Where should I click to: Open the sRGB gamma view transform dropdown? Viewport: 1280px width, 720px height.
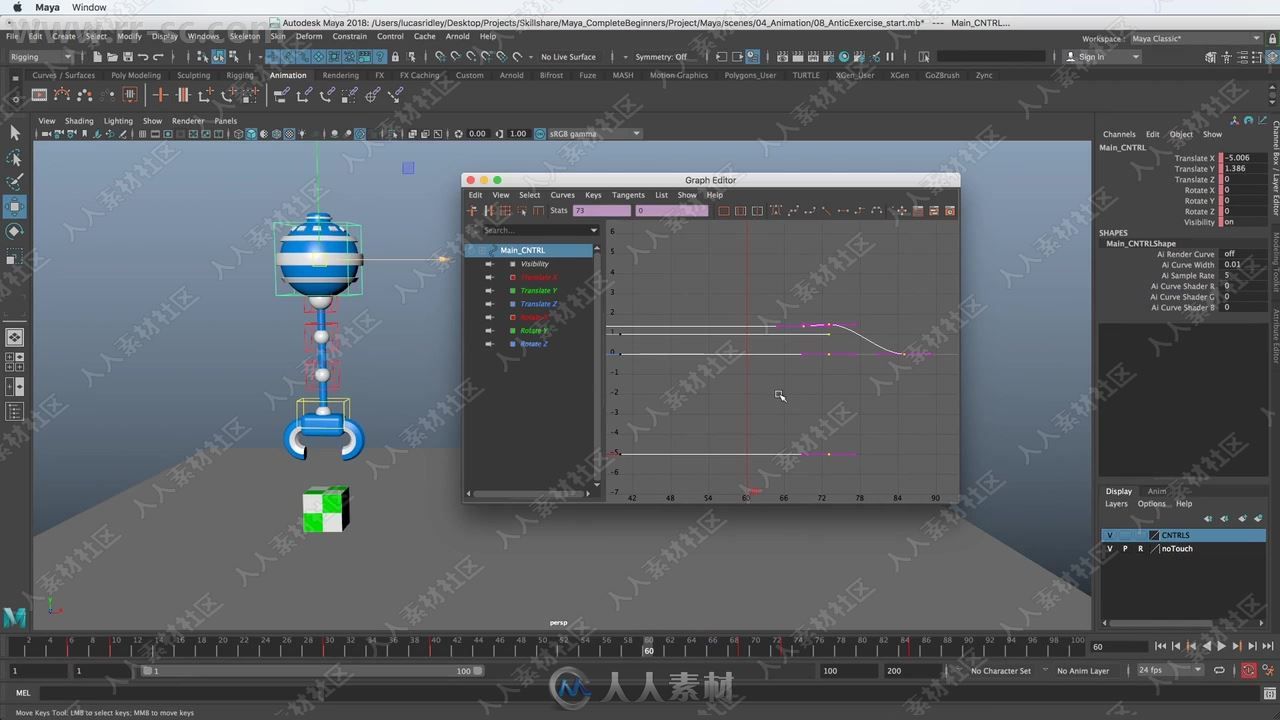(595, 133)
